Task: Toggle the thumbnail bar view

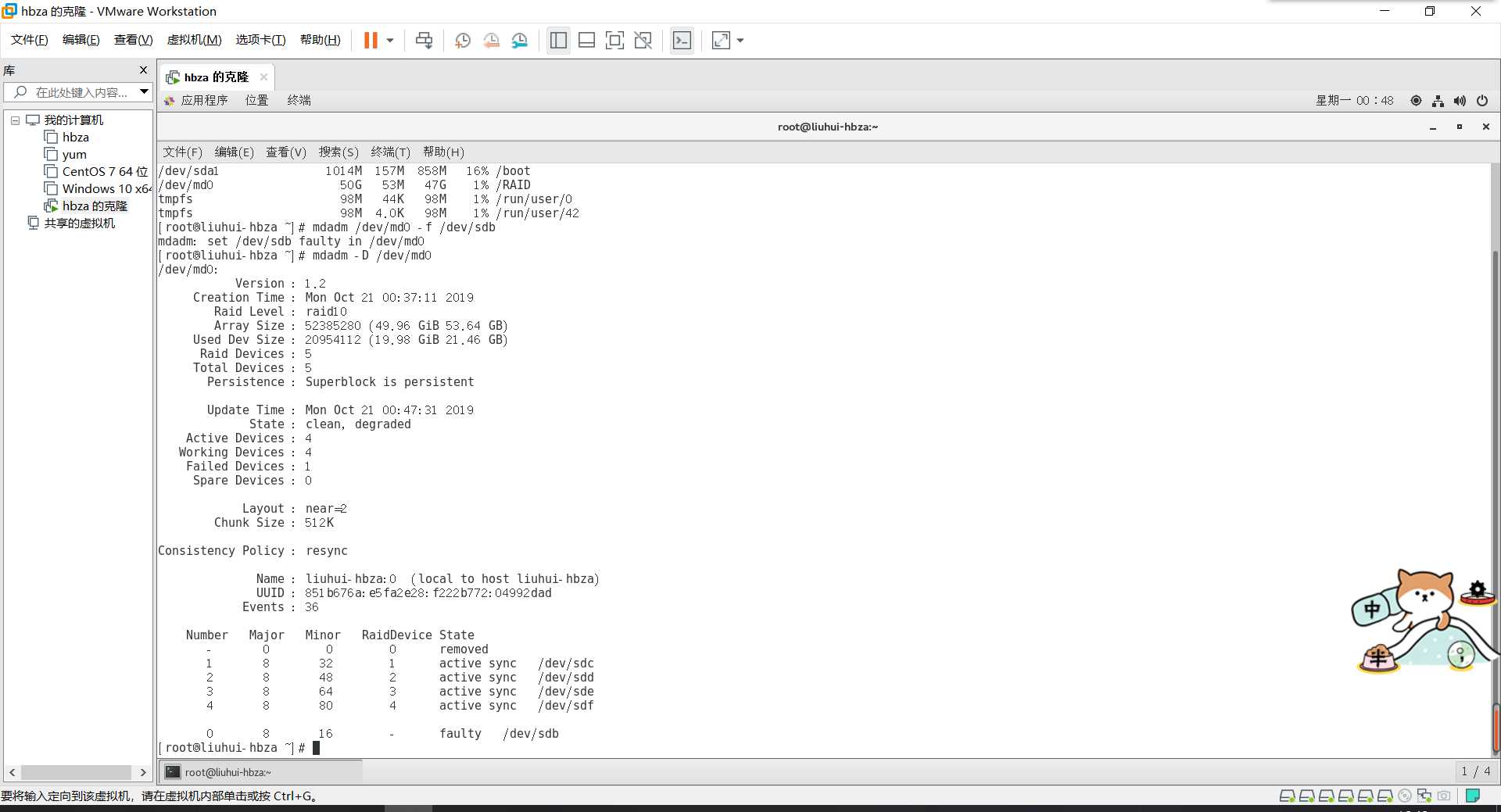Action: tap(586, 41)
